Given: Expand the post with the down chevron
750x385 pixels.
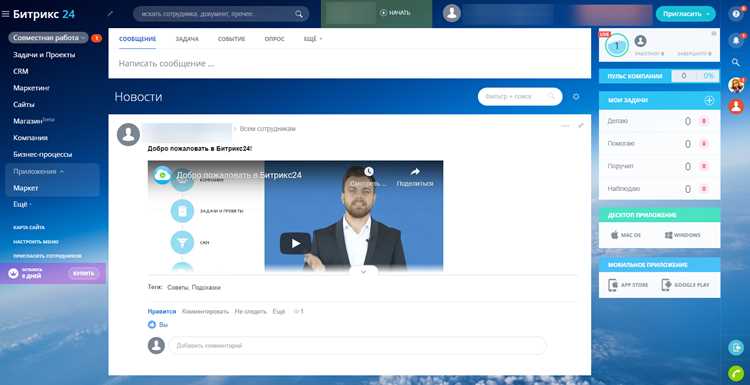Looking at the screenshot, I should [x=363, y=271].
